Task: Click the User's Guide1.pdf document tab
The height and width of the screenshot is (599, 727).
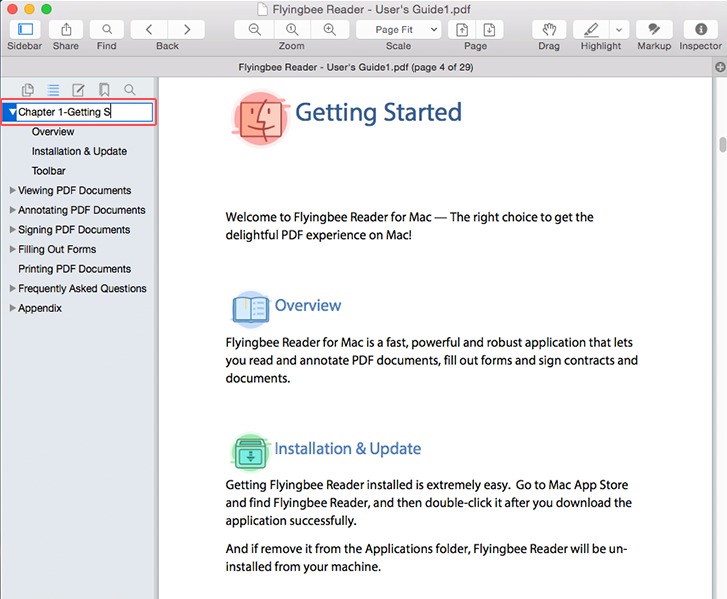Action: point(356,67)
